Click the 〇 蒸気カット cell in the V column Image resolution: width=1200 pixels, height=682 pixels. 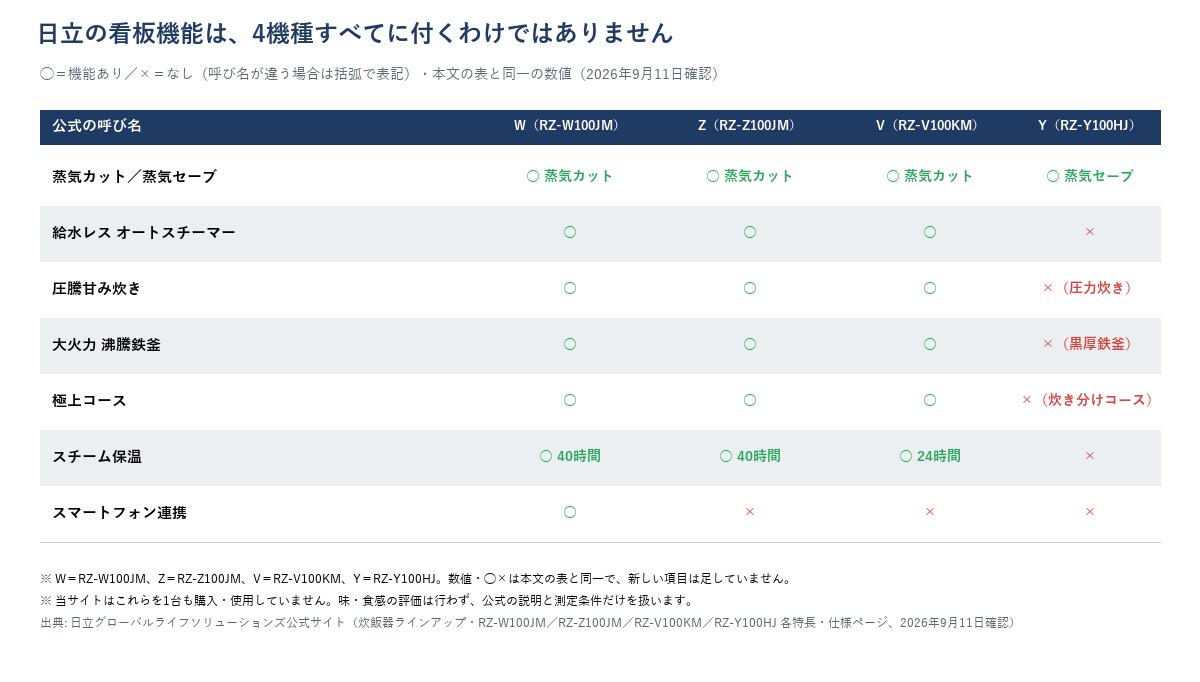coord(930,176)
